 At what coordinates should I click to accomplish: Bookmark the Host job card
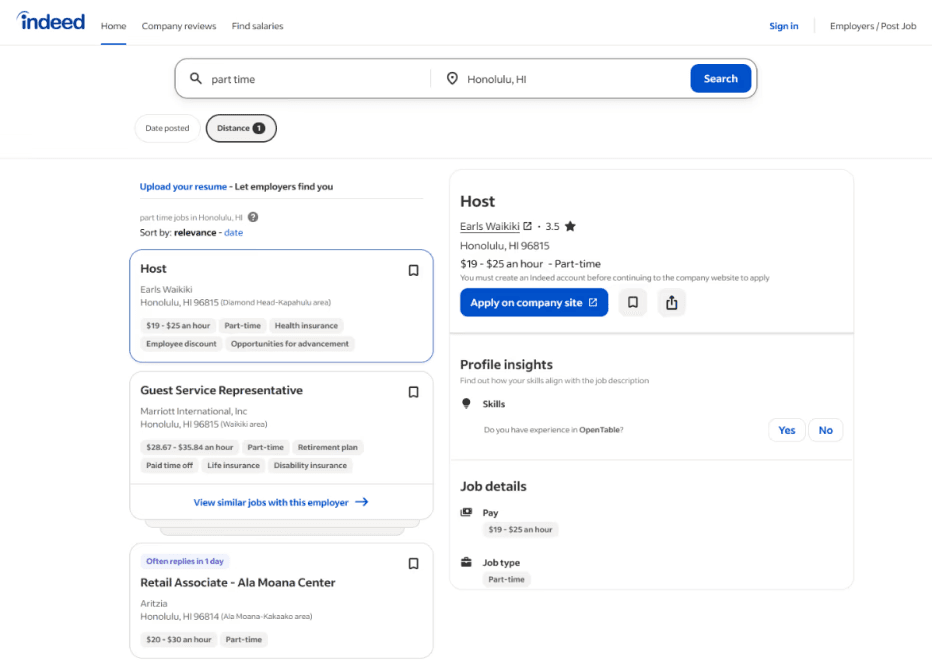(413, 270)
